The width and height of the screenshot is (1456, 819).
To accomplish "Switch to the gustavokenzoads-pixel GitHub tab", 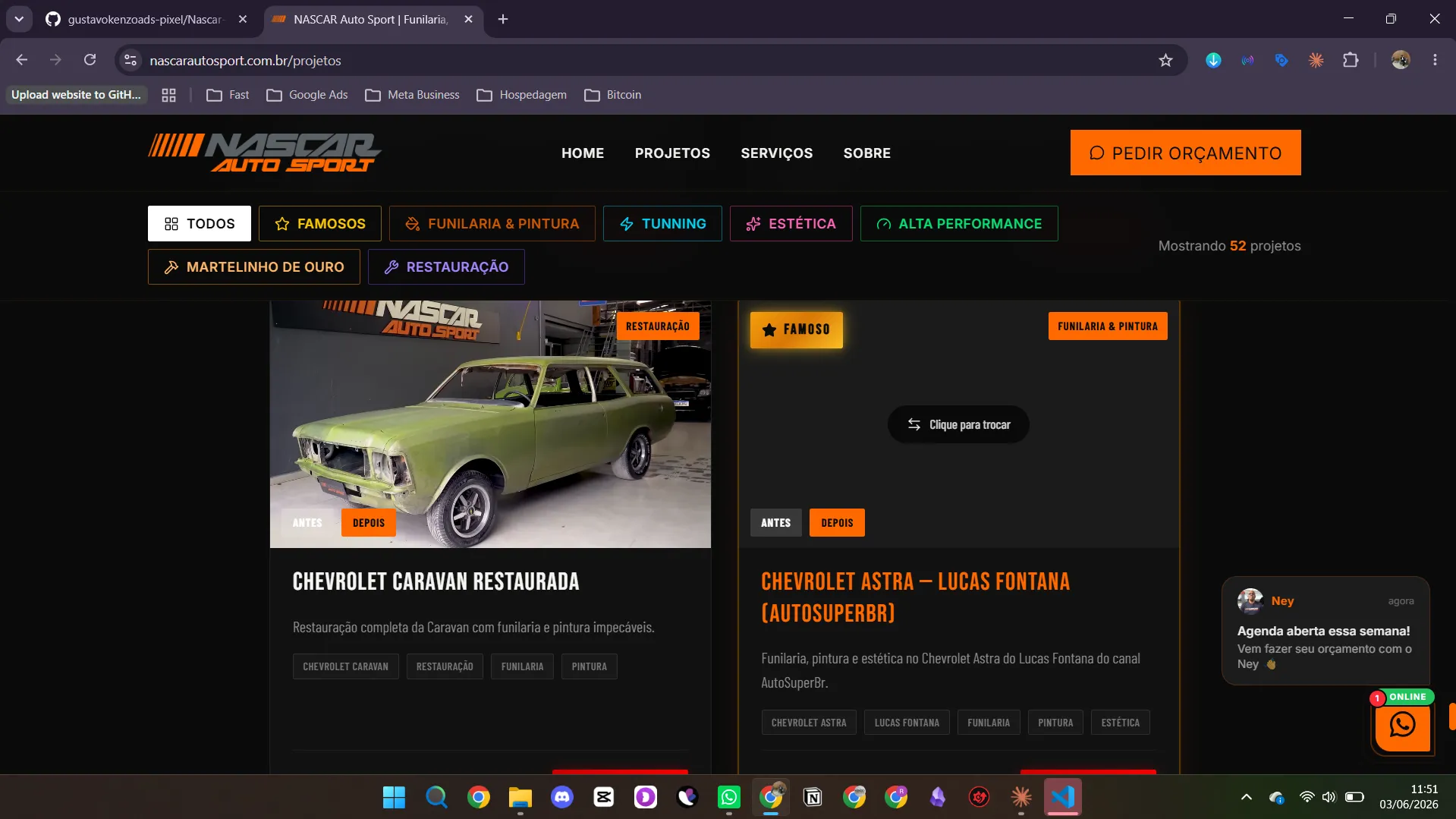I will [x=144, y=19].
